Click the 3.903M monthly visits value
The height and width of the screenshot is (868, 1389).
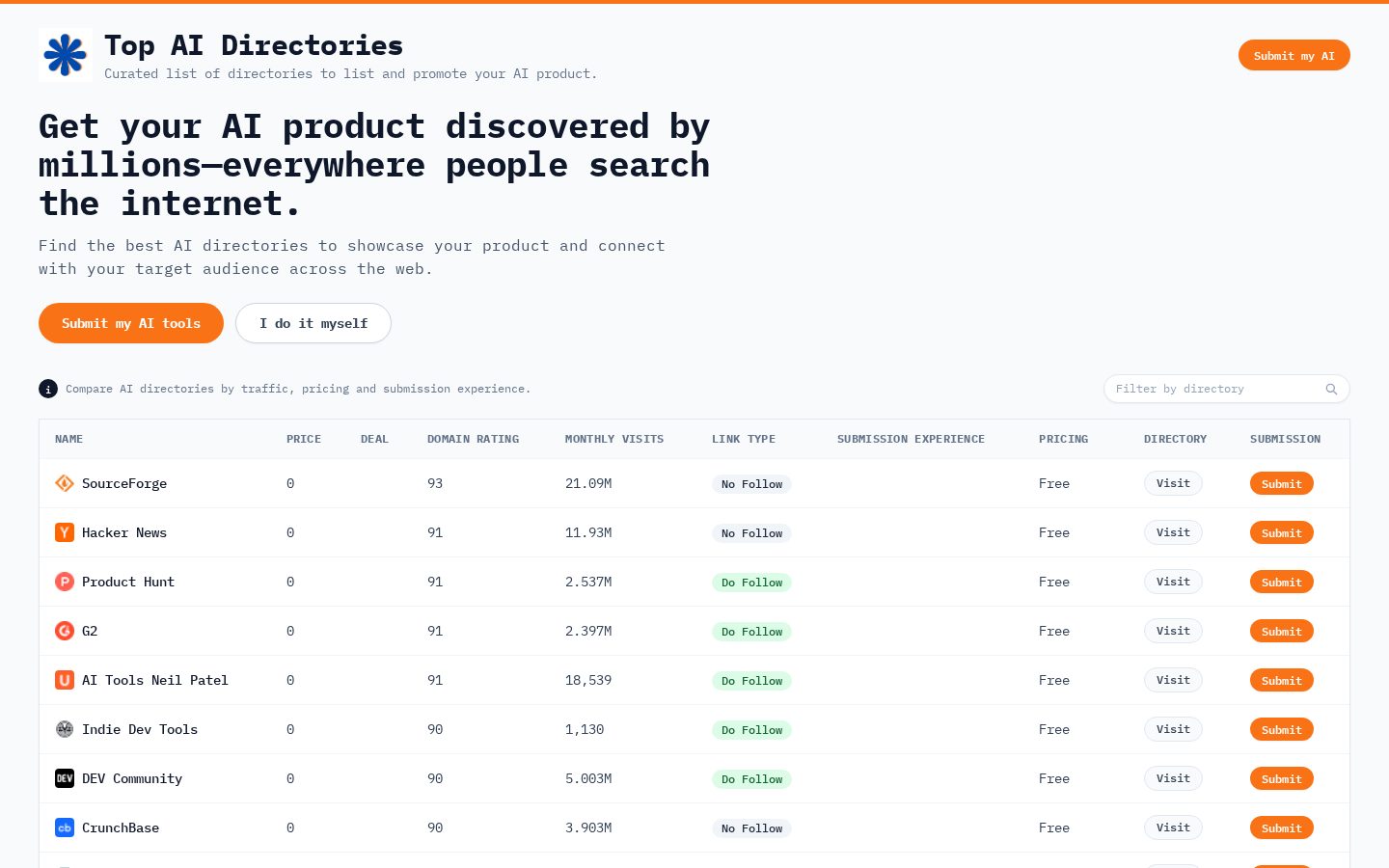click(588, 827)
